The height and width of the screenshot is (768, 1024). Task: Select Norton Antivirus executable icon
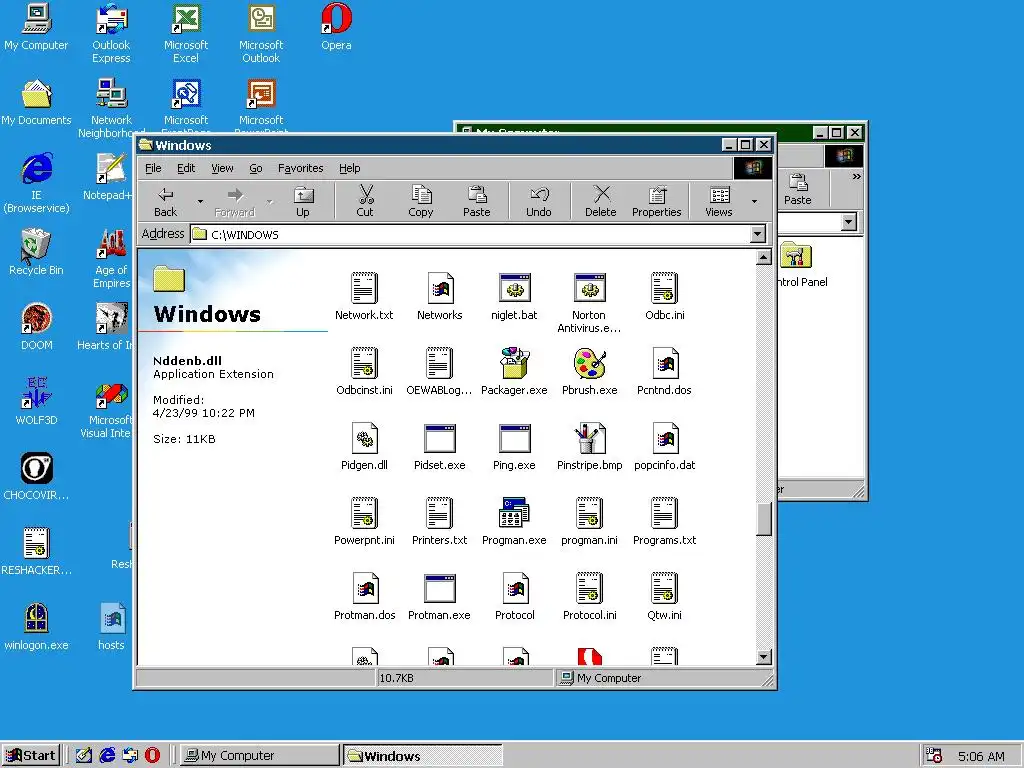coord(589,288)
